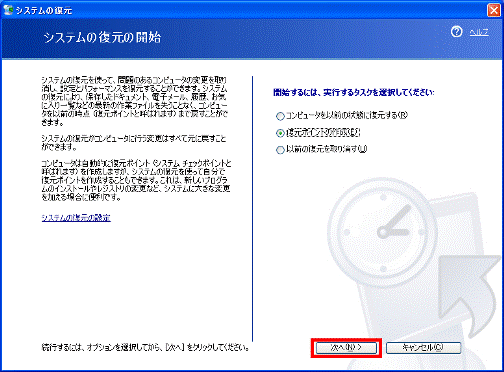Click the 続行するには instruction text at bottom
504x372 pixels.
point(145,348)
